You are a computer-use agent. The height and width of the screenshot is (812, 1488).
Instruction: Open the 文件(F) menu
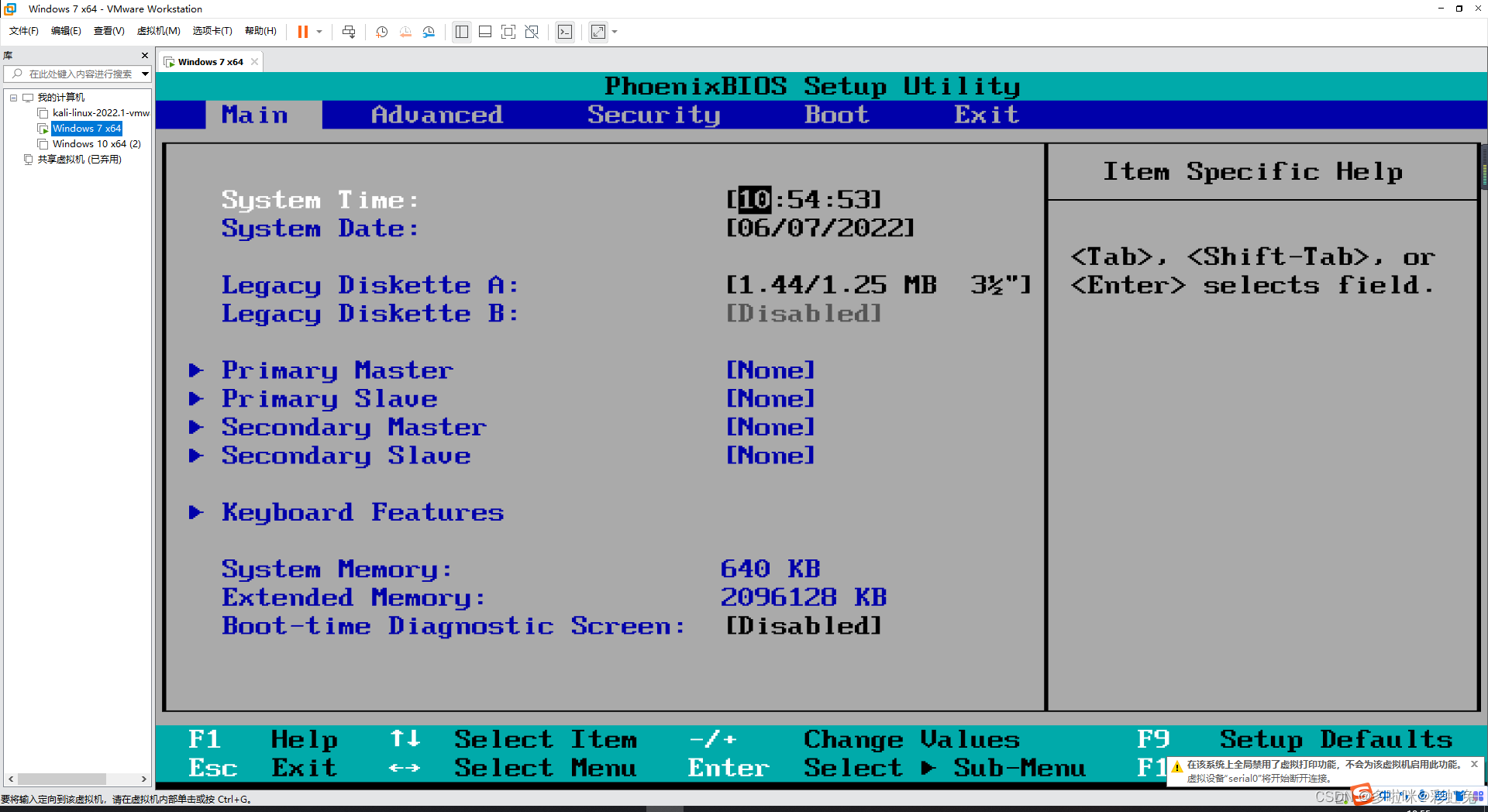click(x=24, y=31)
